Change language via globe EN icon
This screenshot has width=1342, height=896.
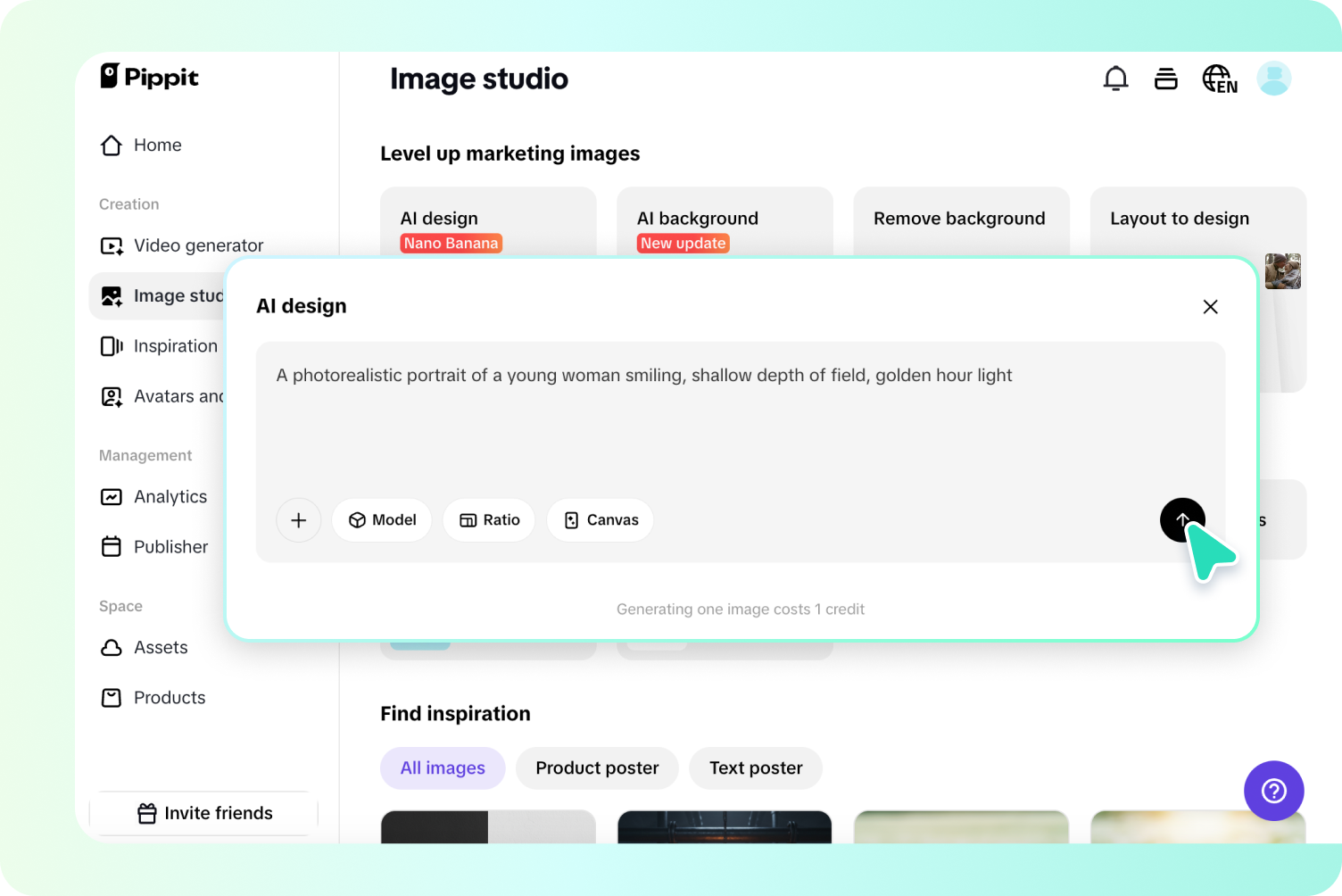coord(1219,79)
